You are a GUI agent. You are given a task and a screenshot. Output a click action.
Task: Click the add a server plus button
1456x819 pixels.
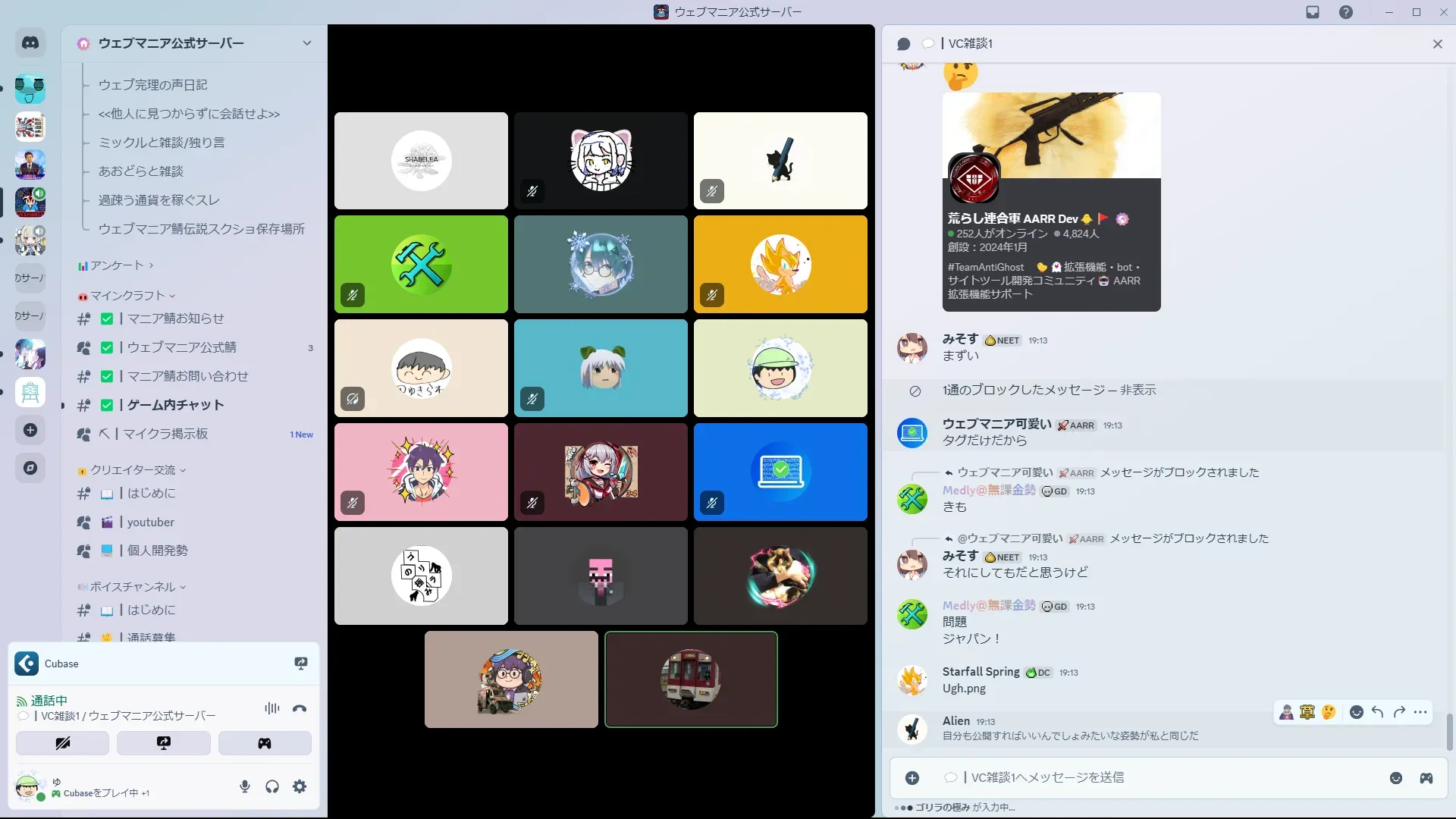tap(30, 430)
